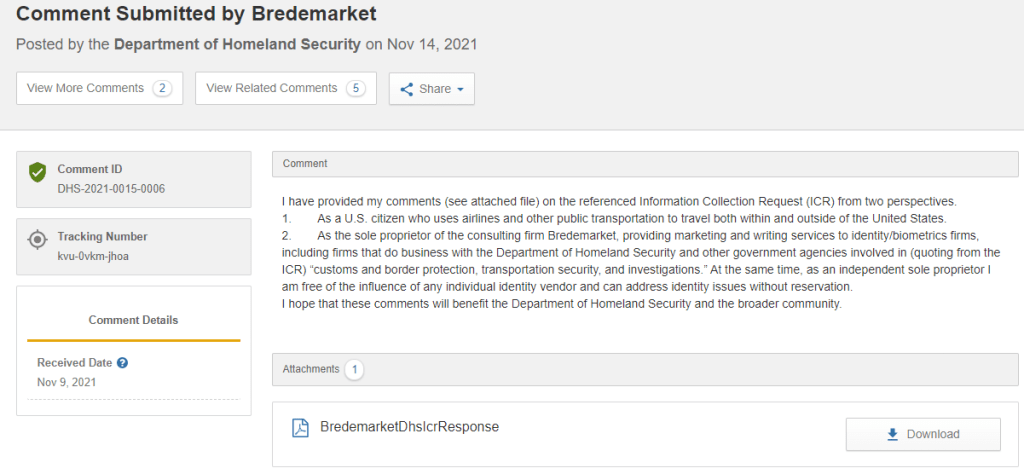Select the Comment Details tab
The height and width of the screenshot is (474, 1024).
tap(134, 320)
